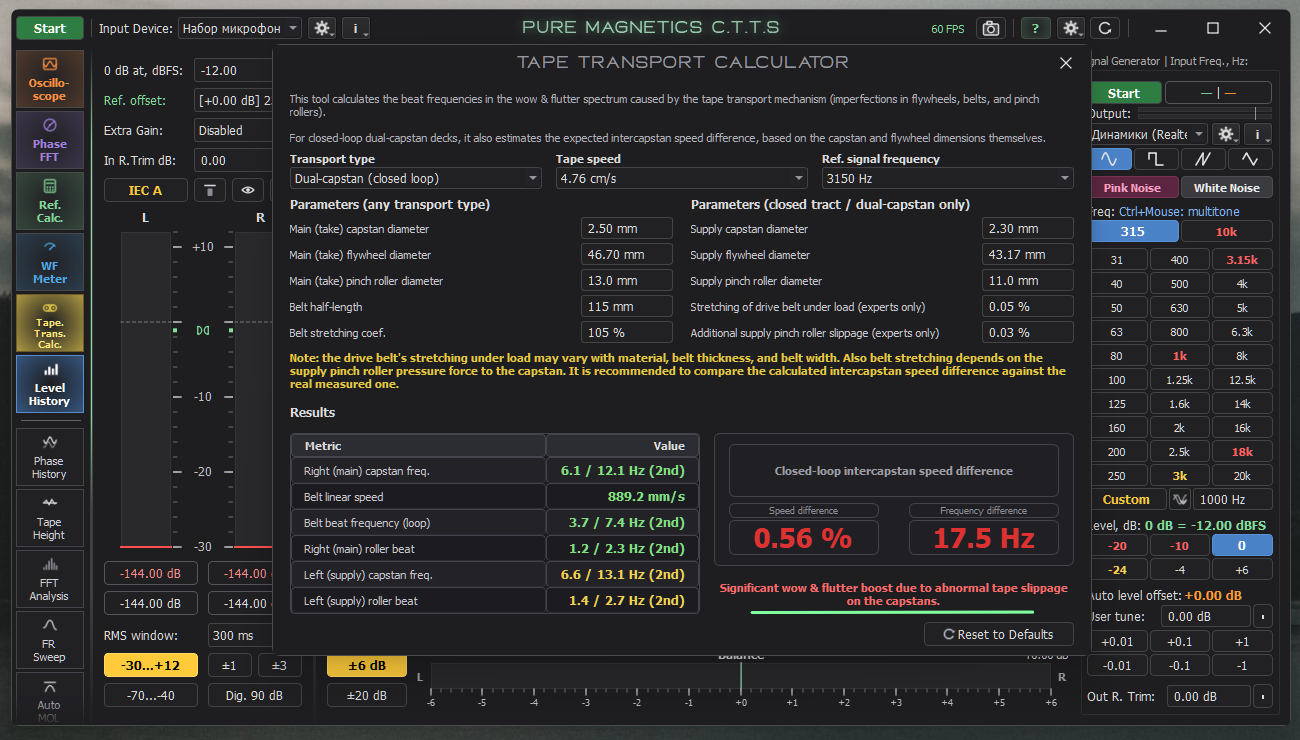
Task: Open the WF Meter tool
Action: tap(49, 261)
